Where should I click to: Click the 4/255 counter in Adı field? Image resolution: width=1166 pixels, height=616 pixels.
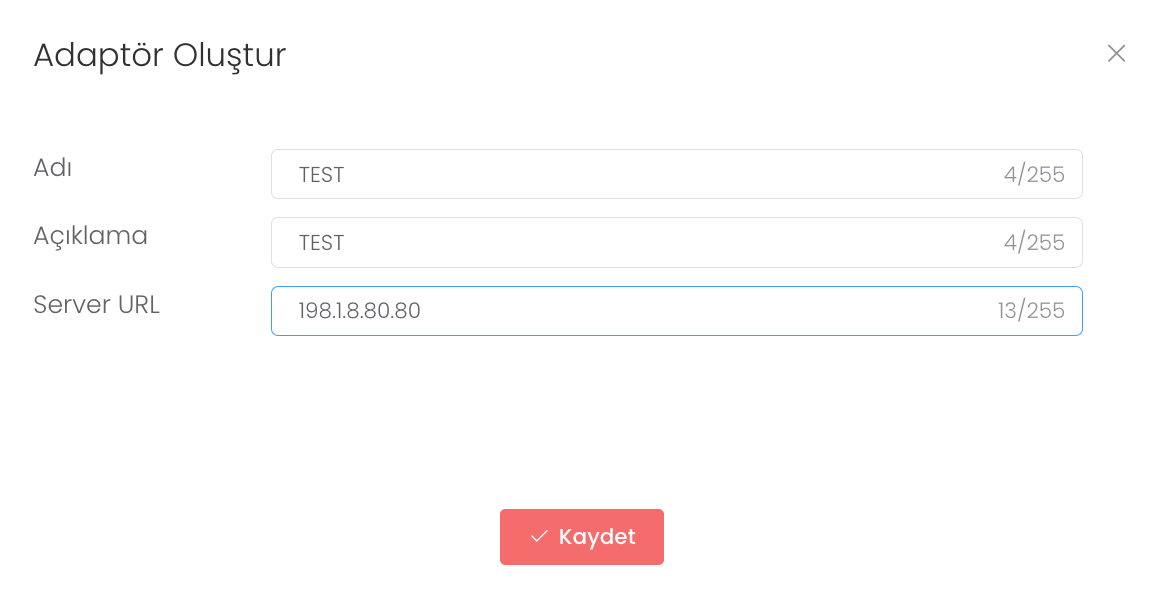pos(1034,175)
